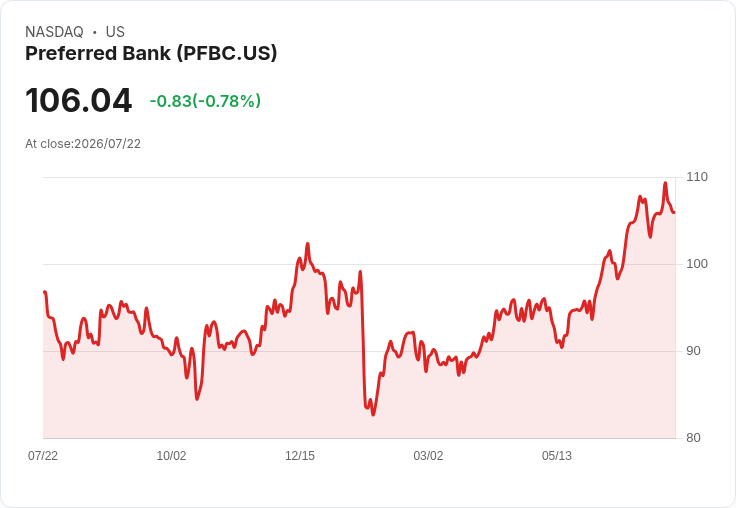Select the 100 y-axis price label

coord(697,264)
